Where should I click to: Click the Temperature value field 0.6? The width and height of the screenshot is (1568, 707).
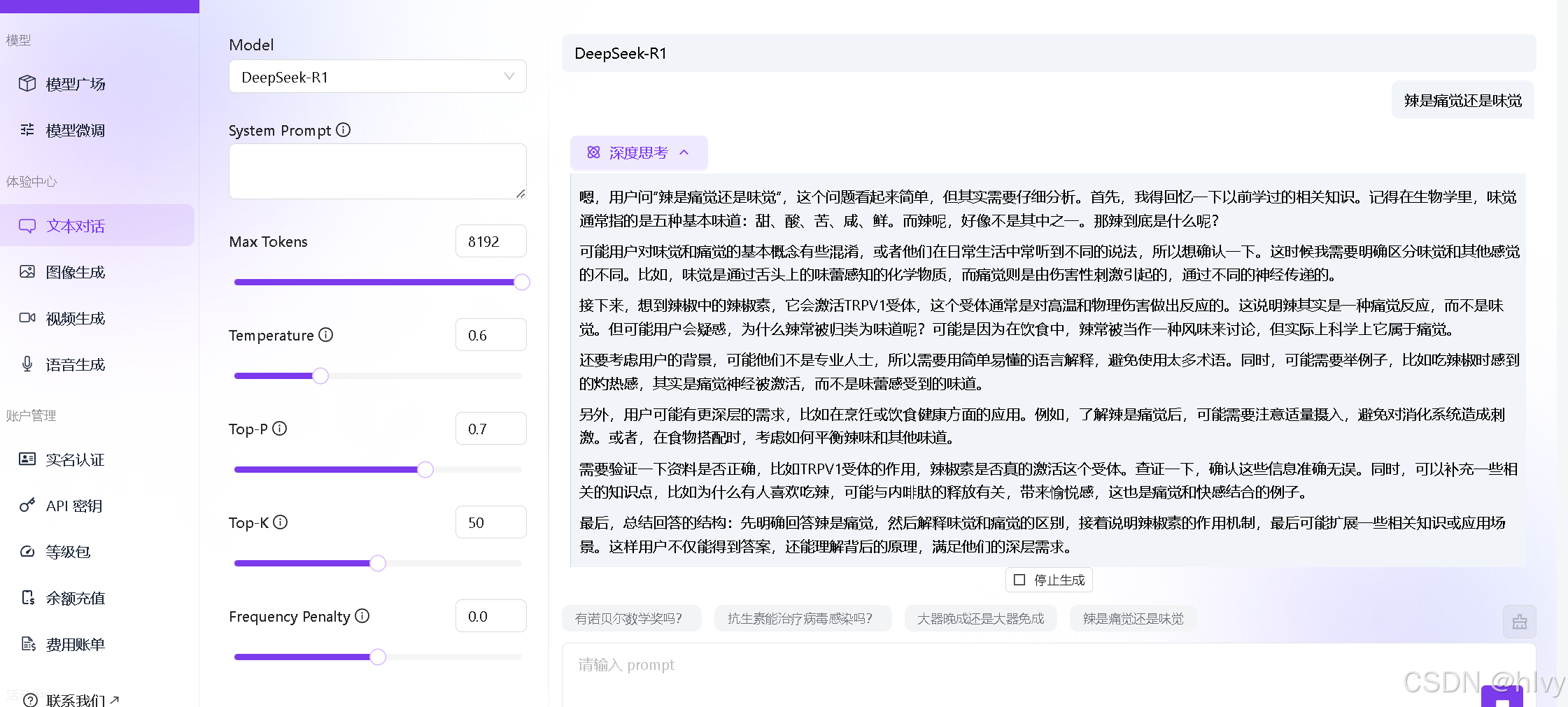[490, 335]
